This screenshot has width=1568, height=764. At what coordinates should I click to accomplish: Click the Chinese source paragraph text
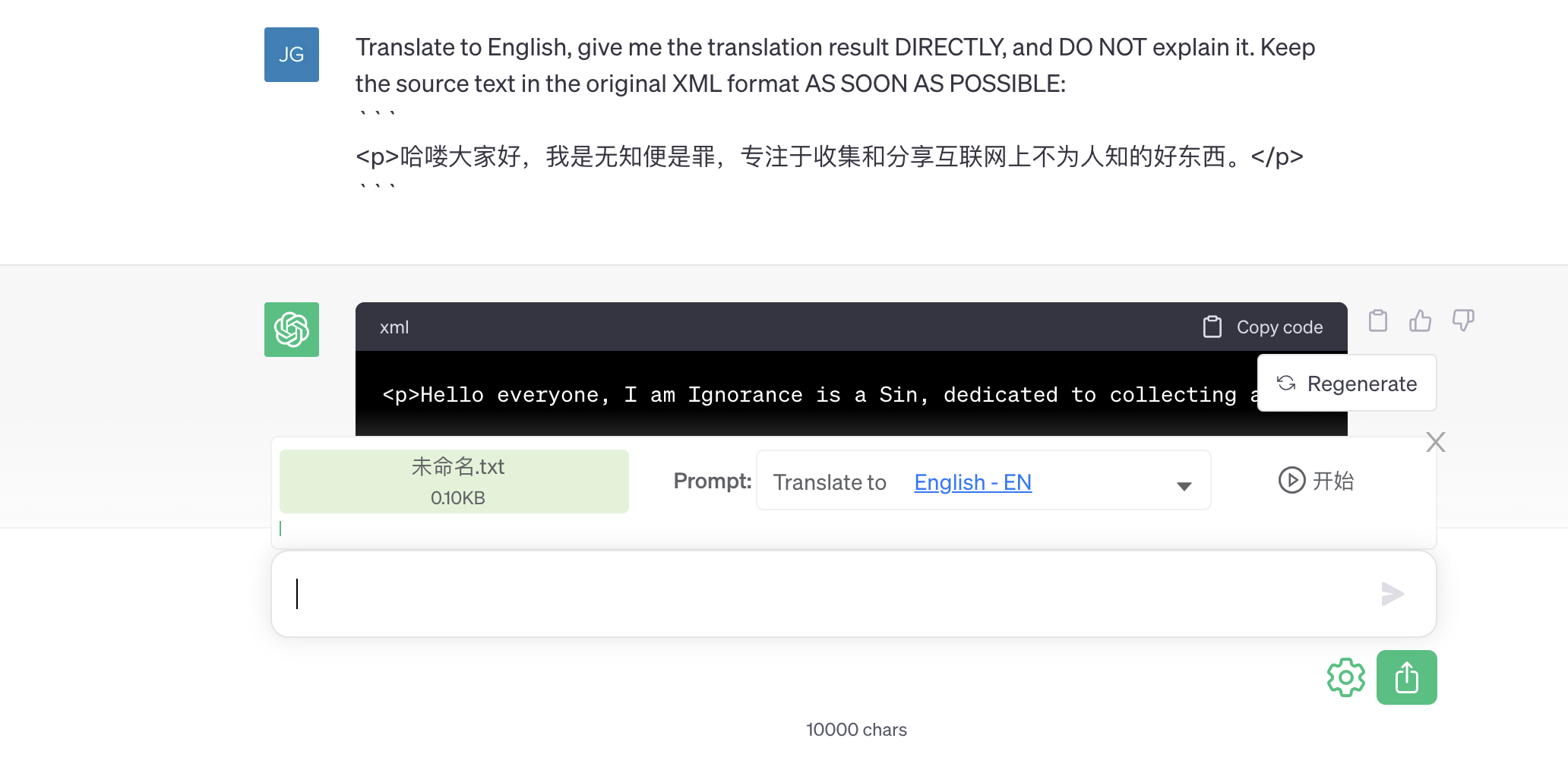point(830,156)
